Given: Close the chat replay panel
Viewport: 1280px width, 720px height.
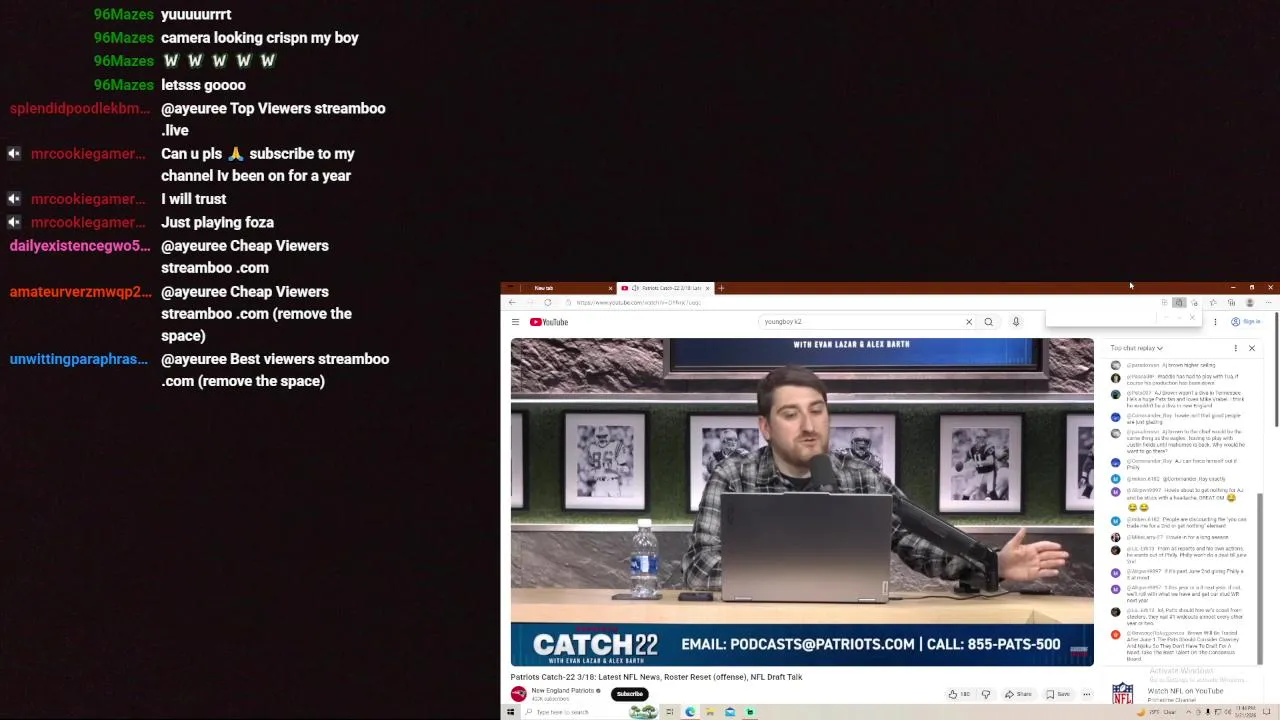Looking at the screenshot, I should click(x=1251, y=348).
